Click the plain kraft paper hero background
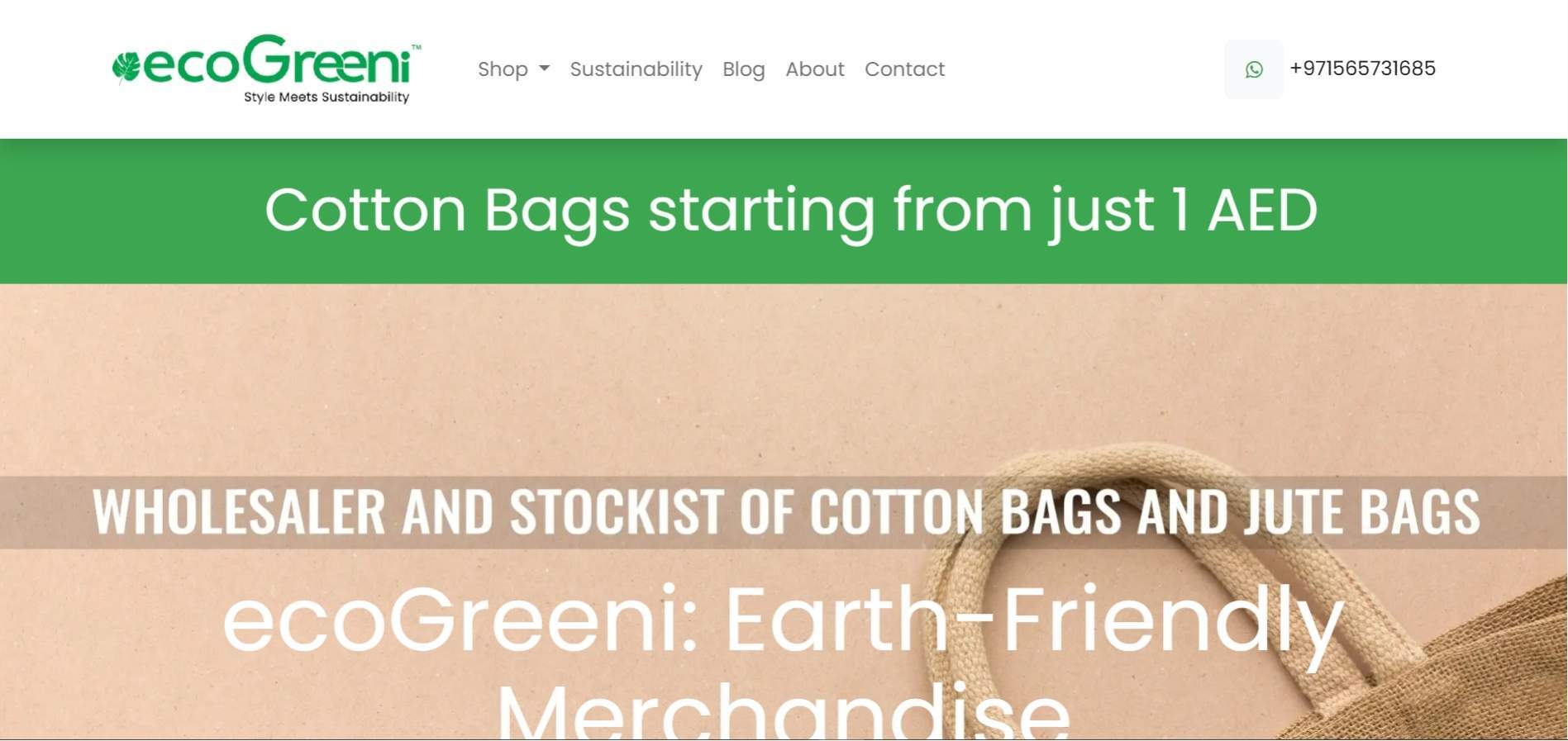This screenshot has height=741, width=1568. pyautogui.click(x=413, y=380)
